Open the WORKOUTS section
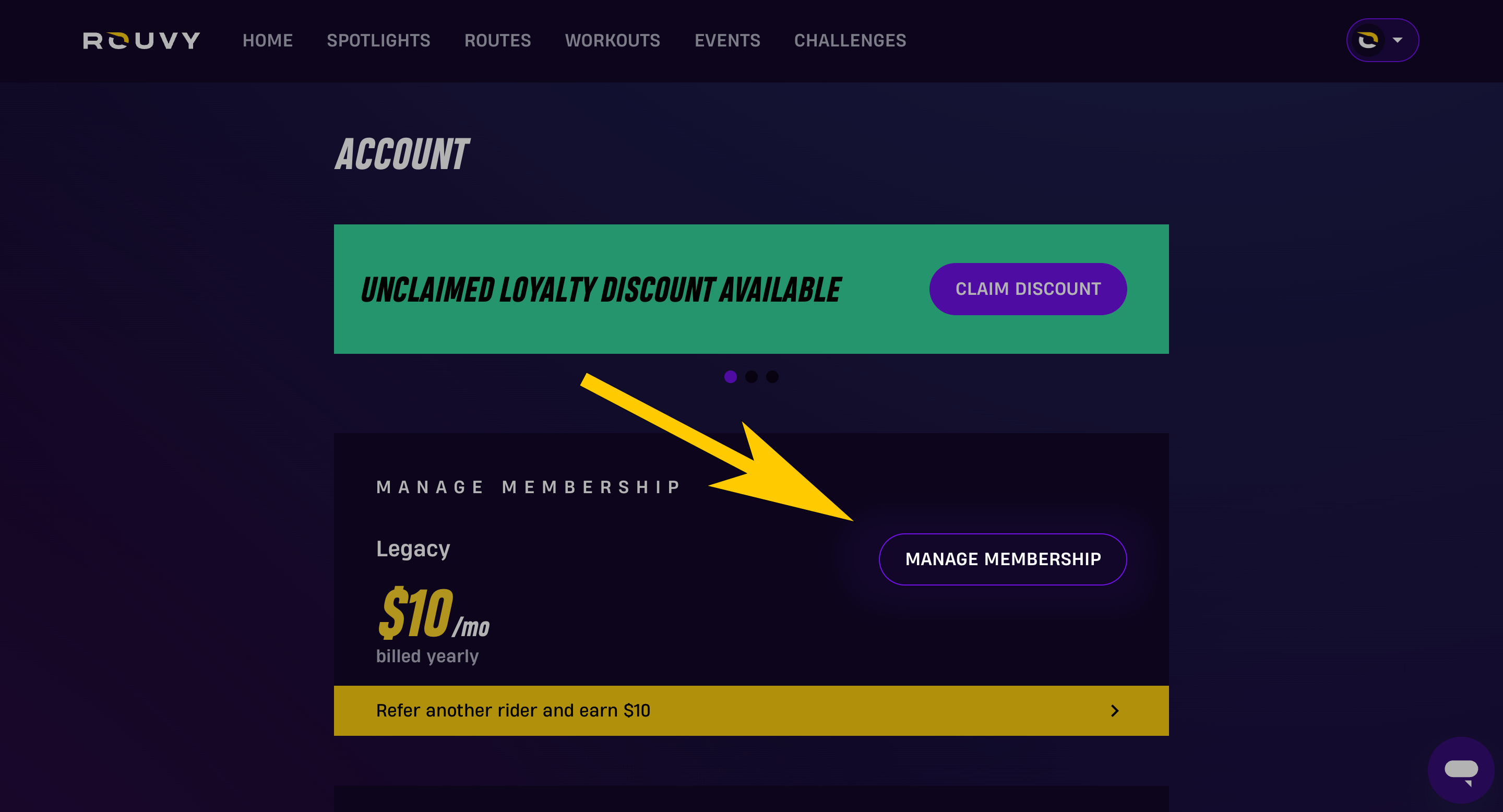This screenshot has height=812, width=1503. coord(613,40)
